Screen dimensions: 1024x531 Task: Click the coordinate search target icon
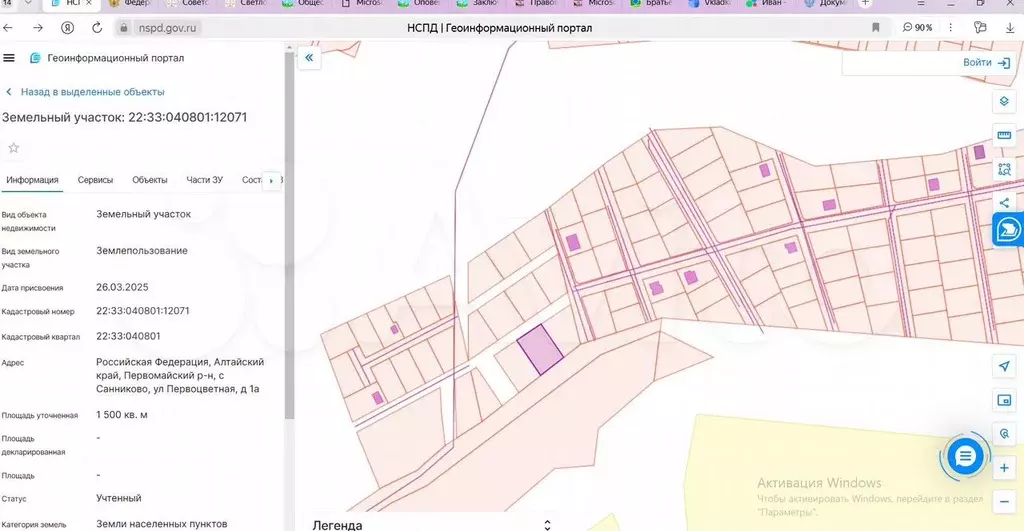[x=1004, y=434]
